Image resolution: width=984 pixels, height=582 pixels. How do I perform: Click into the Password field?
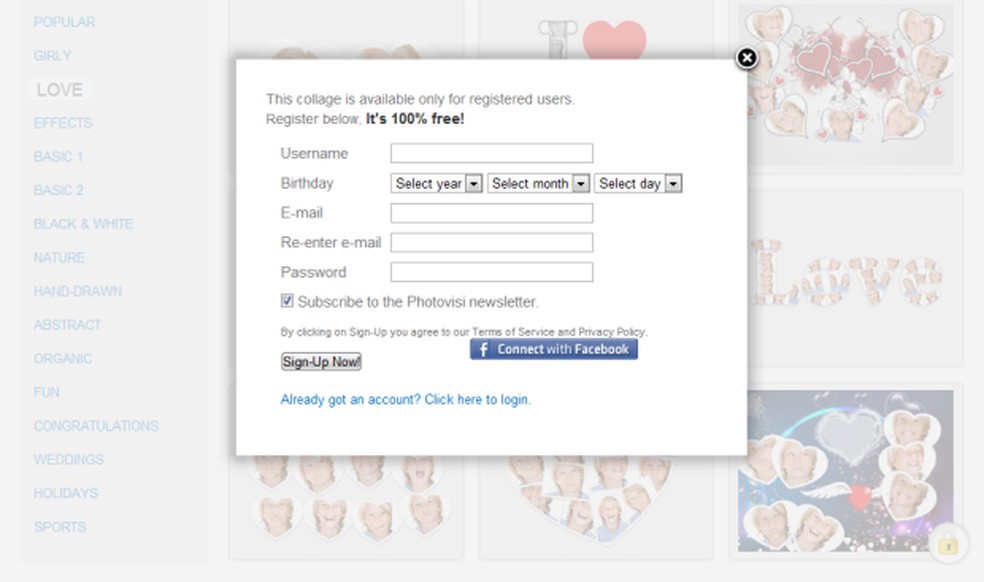pyautogui.click(x=491, y=272)
